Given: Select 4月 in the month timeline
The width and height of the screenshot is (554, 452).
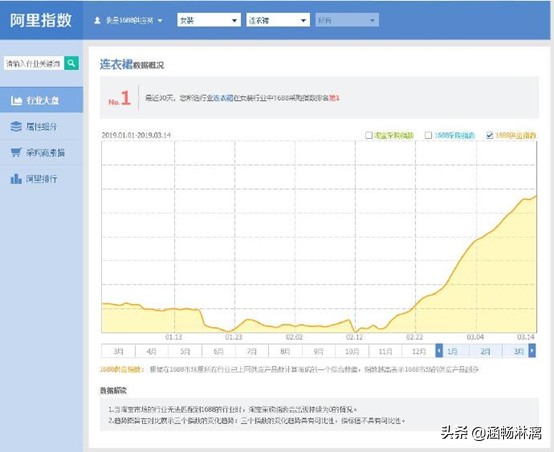Looking at the screenshot, I should 151,351.
